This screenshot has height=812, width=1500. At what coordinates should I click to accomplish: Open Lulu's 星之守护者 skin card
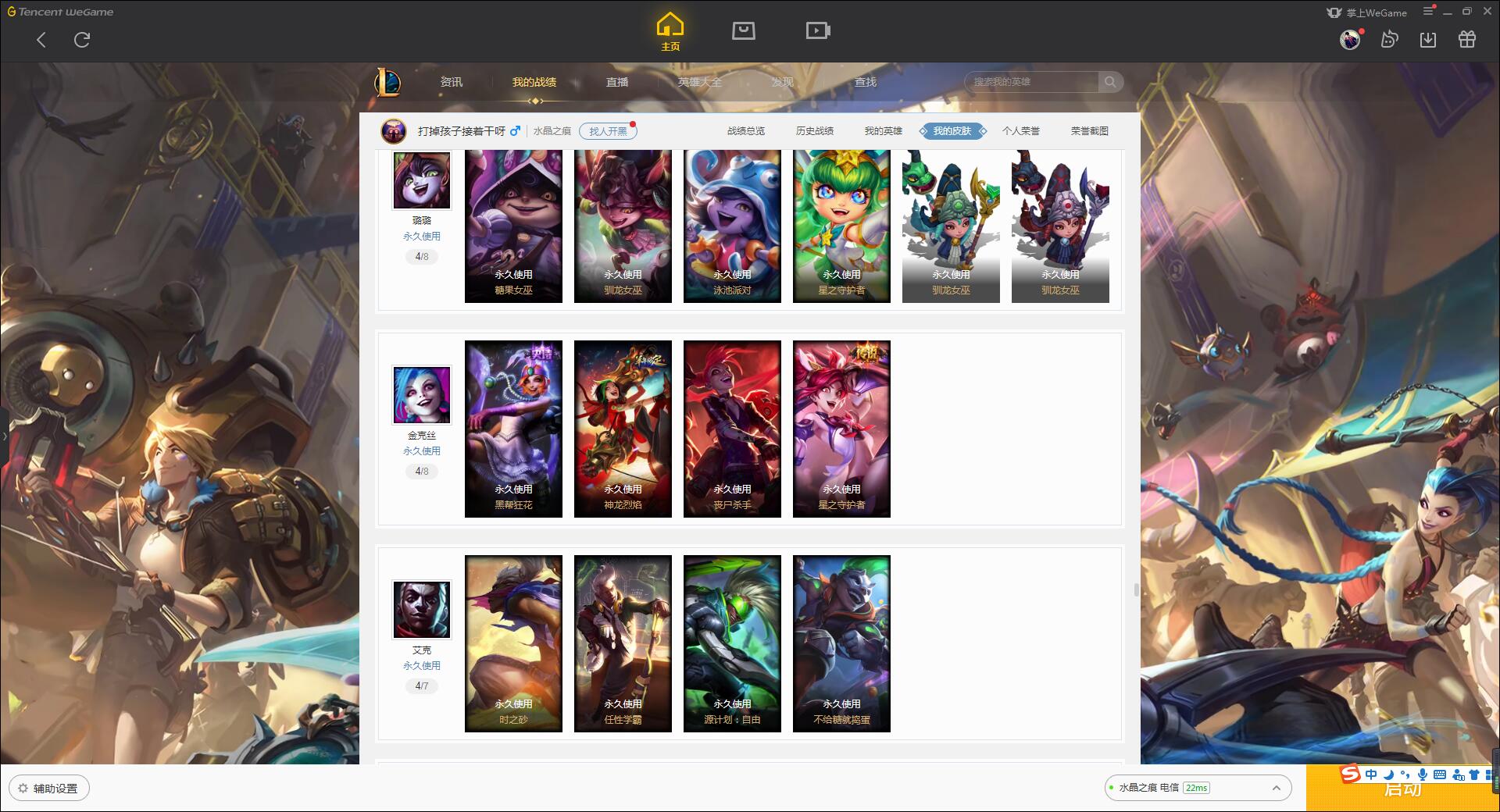point(841,226)
